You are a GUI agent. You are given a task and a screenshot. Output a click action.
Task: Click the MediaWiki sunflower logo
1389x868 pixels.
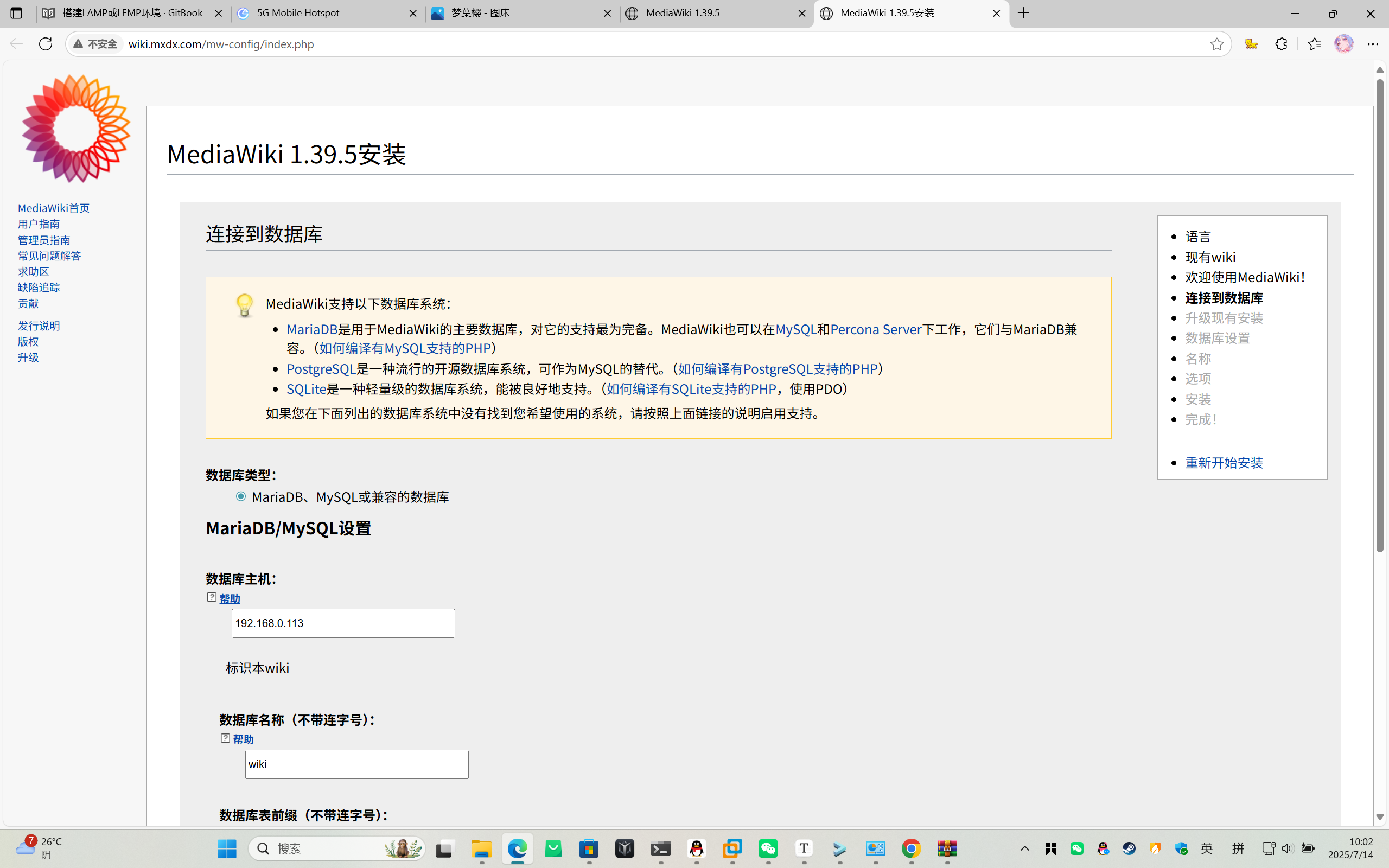tap(76, 129)
